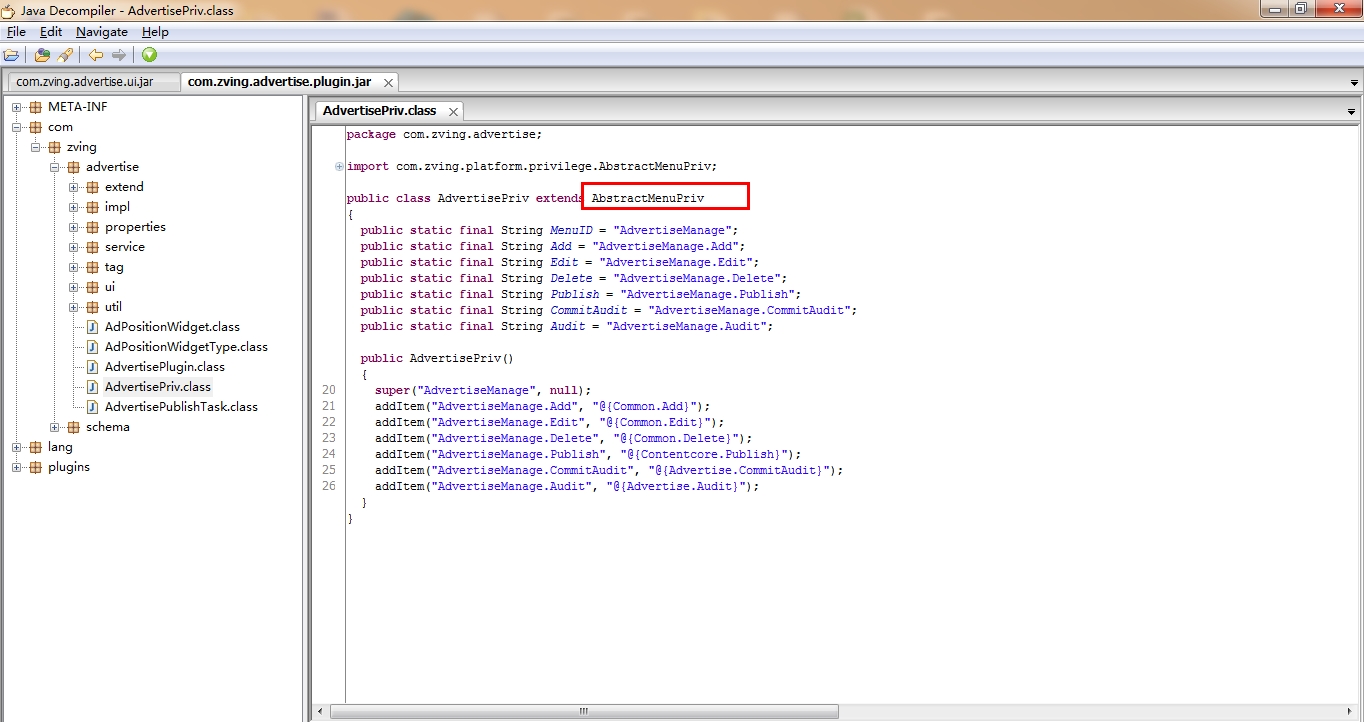Expand the plugins folder node
Viewport: 1364px width, 722px height.
[x=17, y=467]
